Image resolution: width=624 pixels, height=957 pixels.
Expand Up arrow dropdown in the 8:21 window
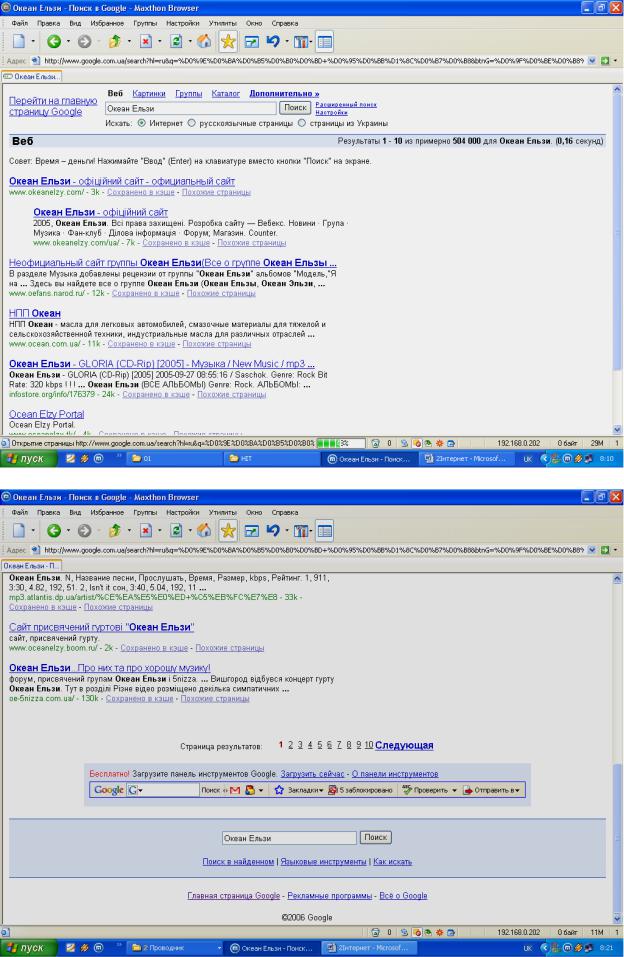point(129,530)
